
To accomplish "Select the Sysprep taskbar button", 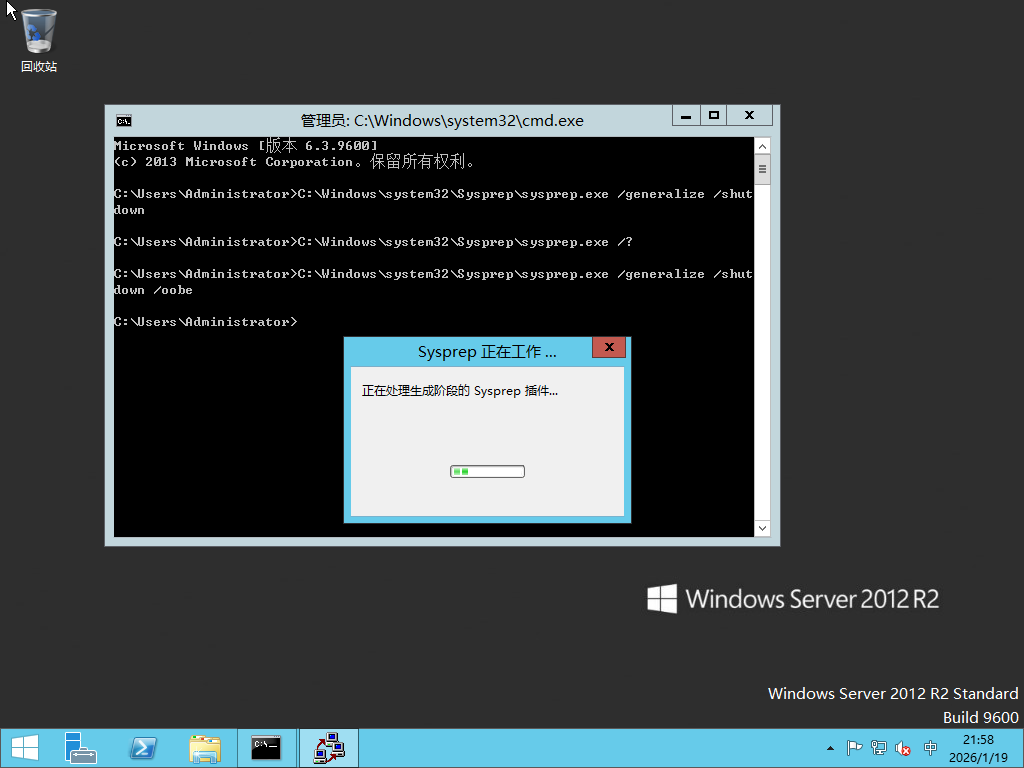I will tap(328, 748).
